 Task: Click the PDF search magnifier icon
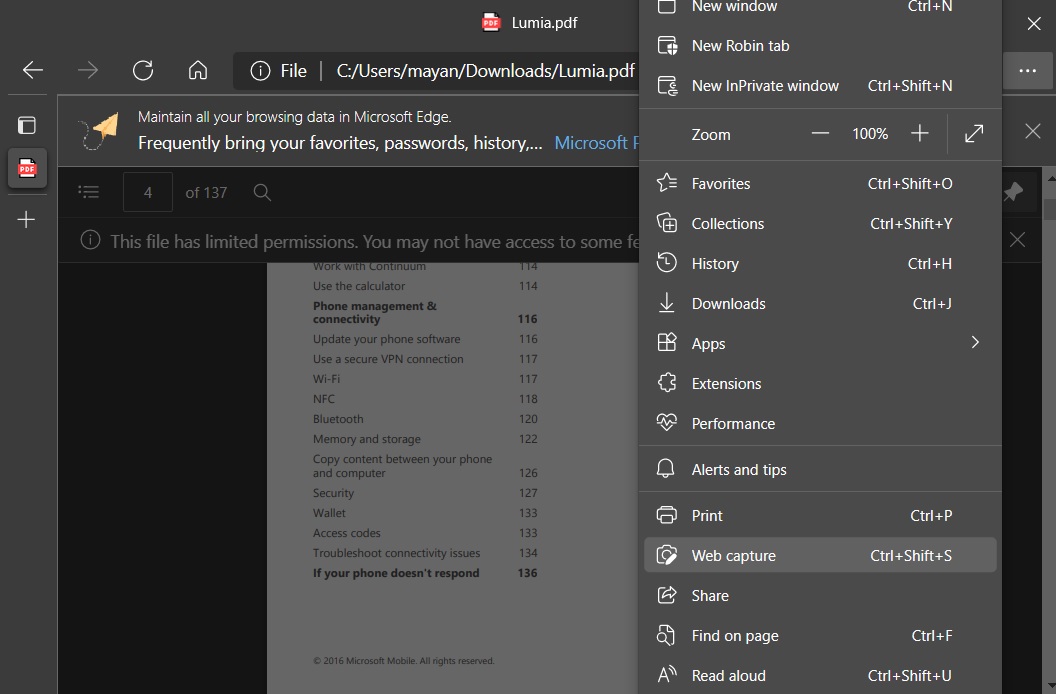[x=262, y=192]
